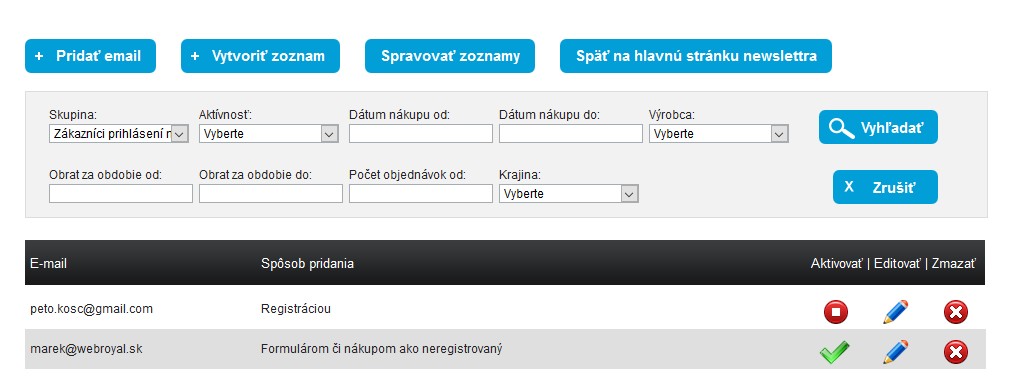The width and height of the screenshot is (1015, 386).
Task: Create a list with Vytvoriť zoznam
Action: point(260,56)
